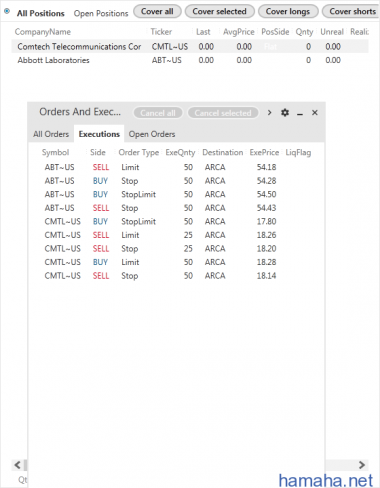Select Abbott Laboratories position row
Viewport: 380px width, 488px height.
[190, 60]
